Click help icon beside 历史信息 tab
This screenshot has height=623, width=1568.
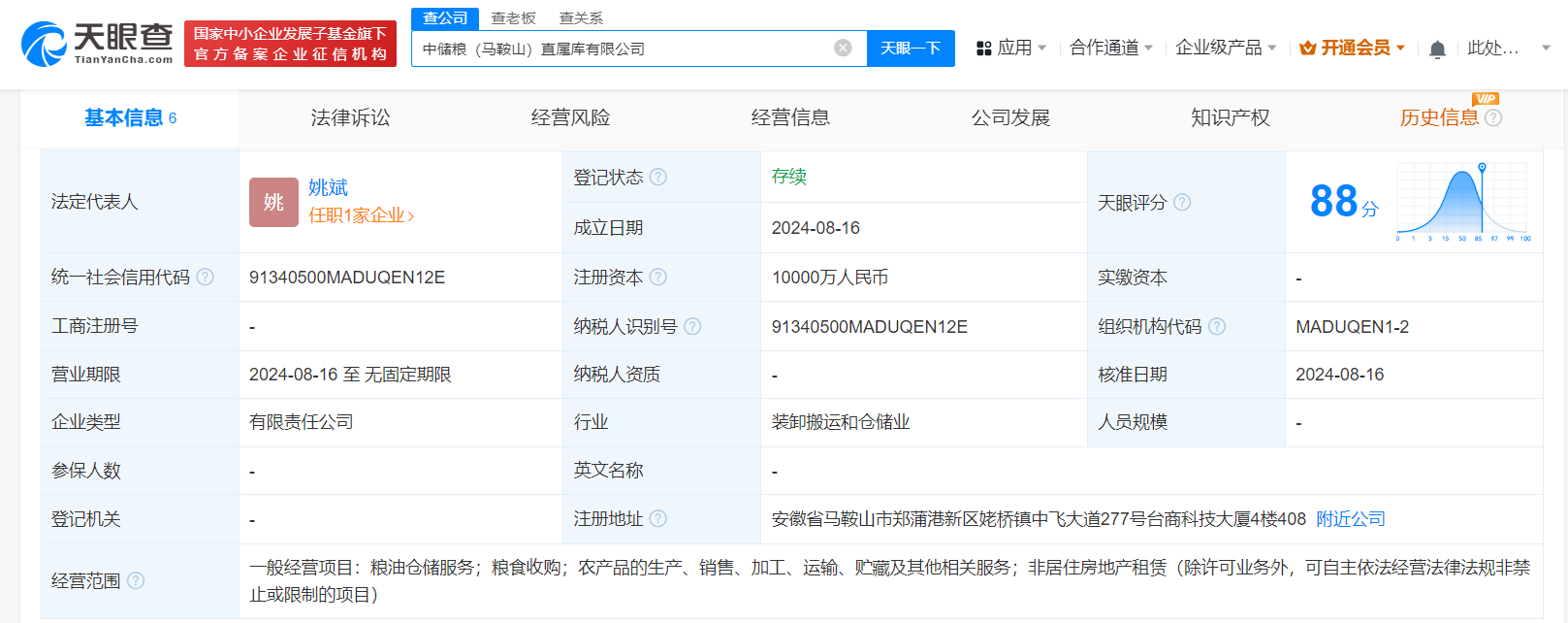point(1493,117)
